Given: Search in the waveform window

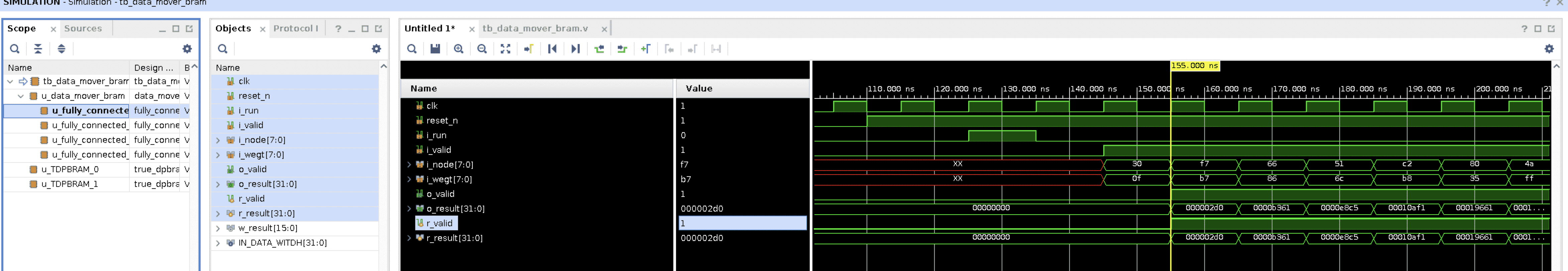Looking at the screenshot, I should [412, 49].
